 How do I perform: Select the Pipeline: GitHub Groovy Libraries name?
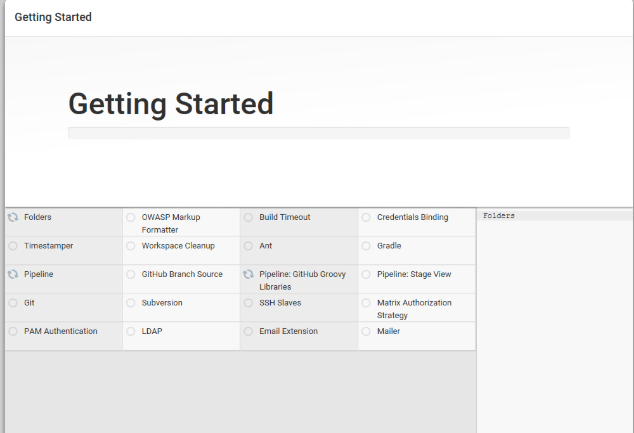tap(302, 281)
